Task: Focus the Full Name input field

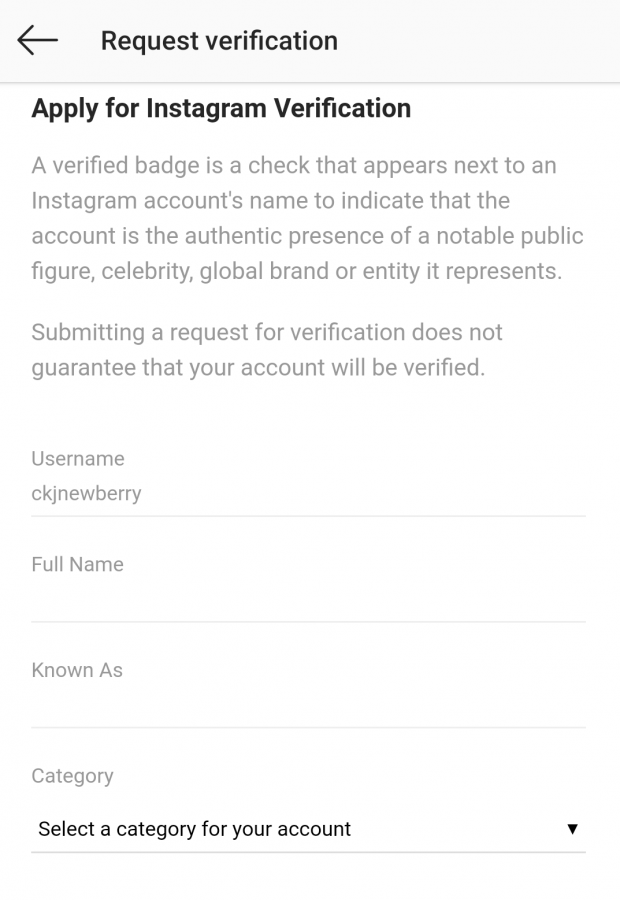Action: (x=308, y=600)
